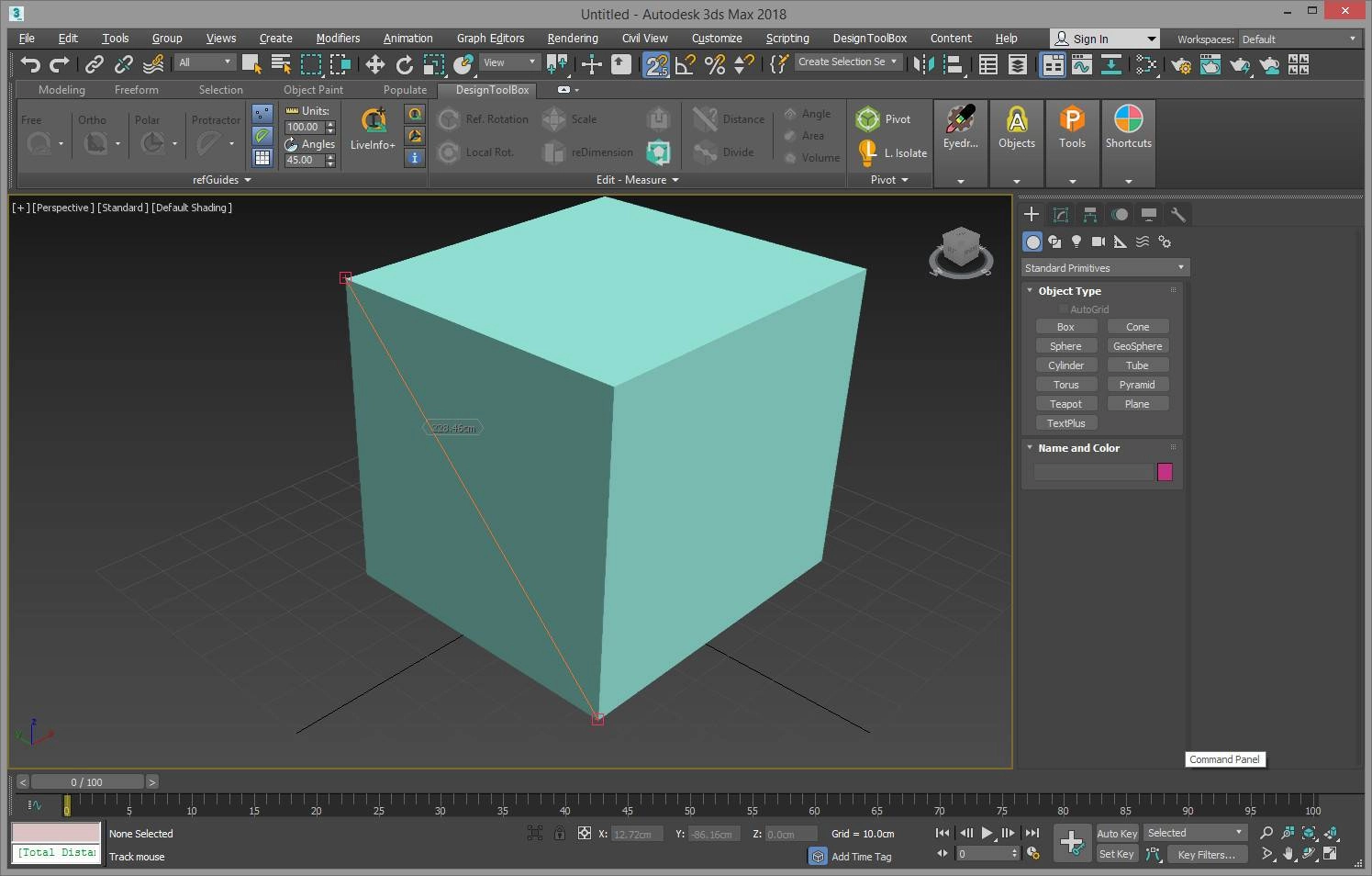The height and width of the screenshot is (876, 1372).
Task: Switch to the Modify panel tab icon
Action: point(1061,215)
